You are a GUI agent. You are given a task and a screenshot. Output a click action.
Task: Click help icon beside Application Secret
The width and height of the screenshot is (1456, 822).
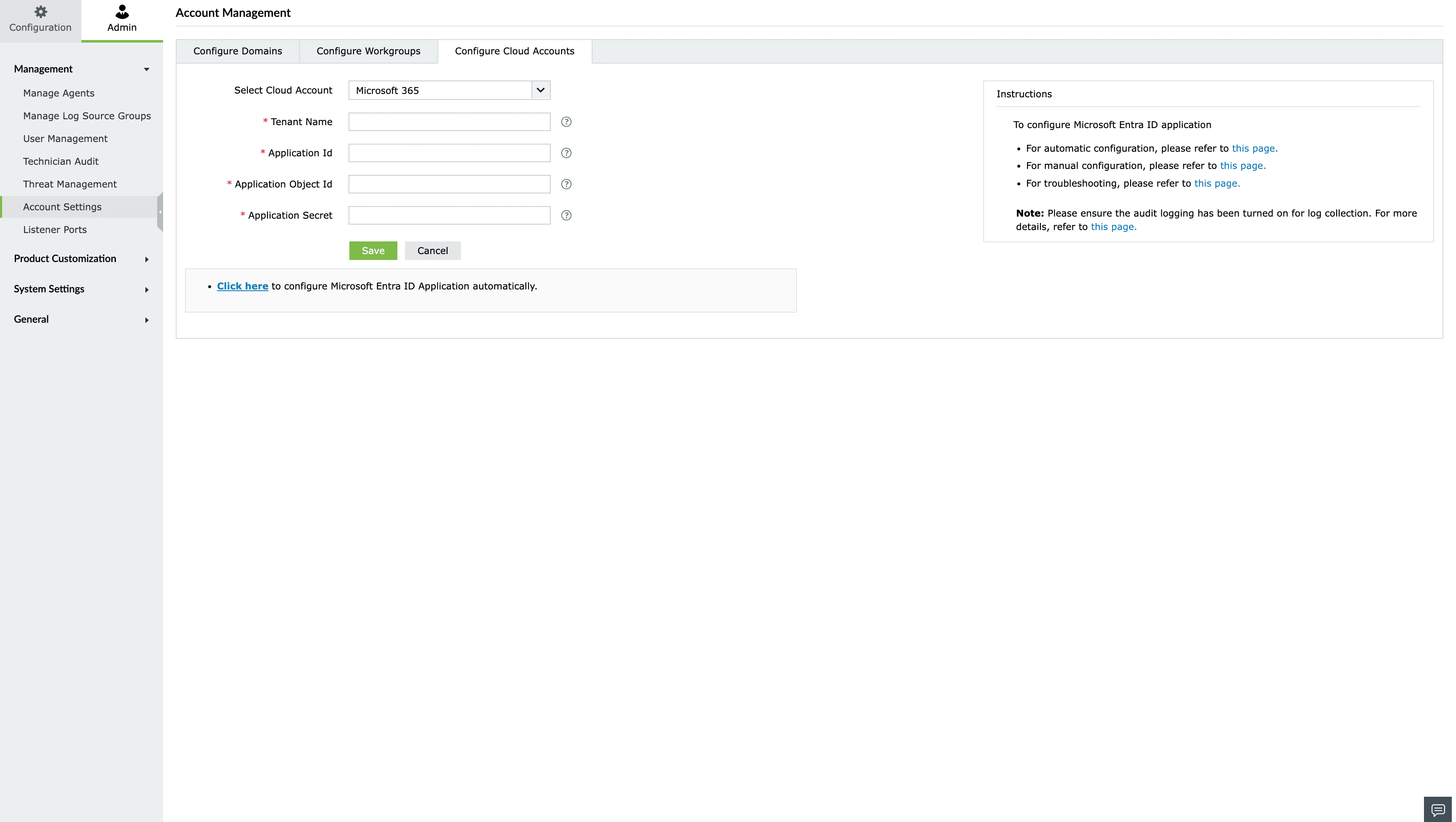click(x=566, y=215)
